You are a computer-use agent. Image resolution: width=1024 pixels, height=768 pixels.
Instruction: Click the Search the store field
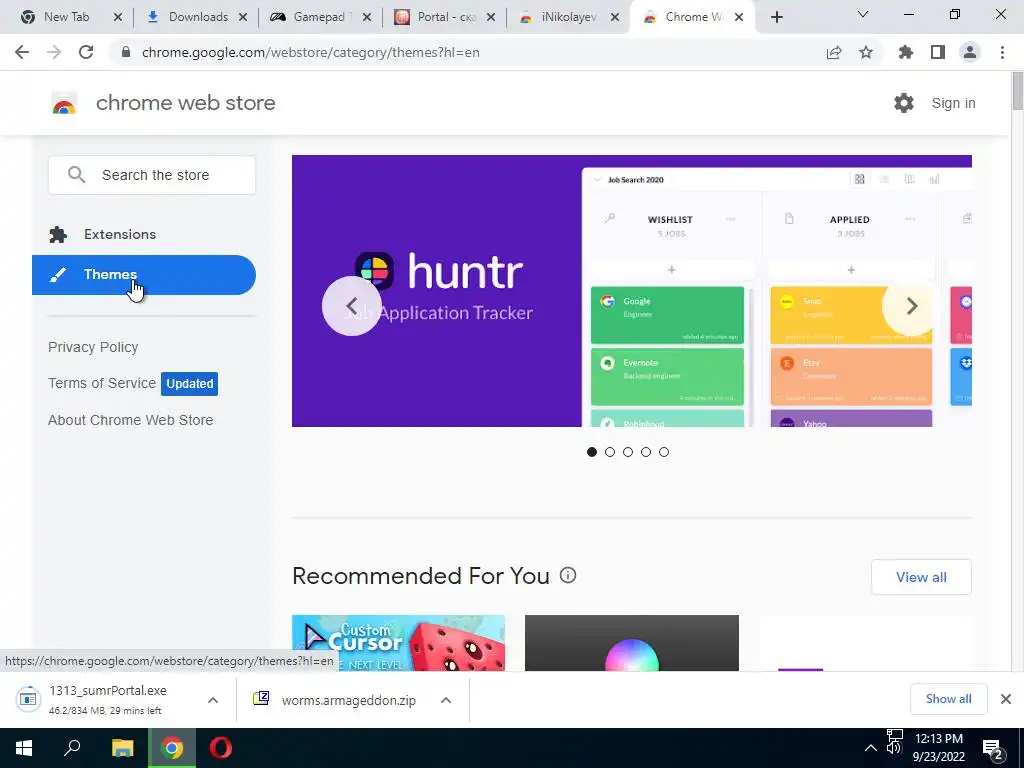152,175
